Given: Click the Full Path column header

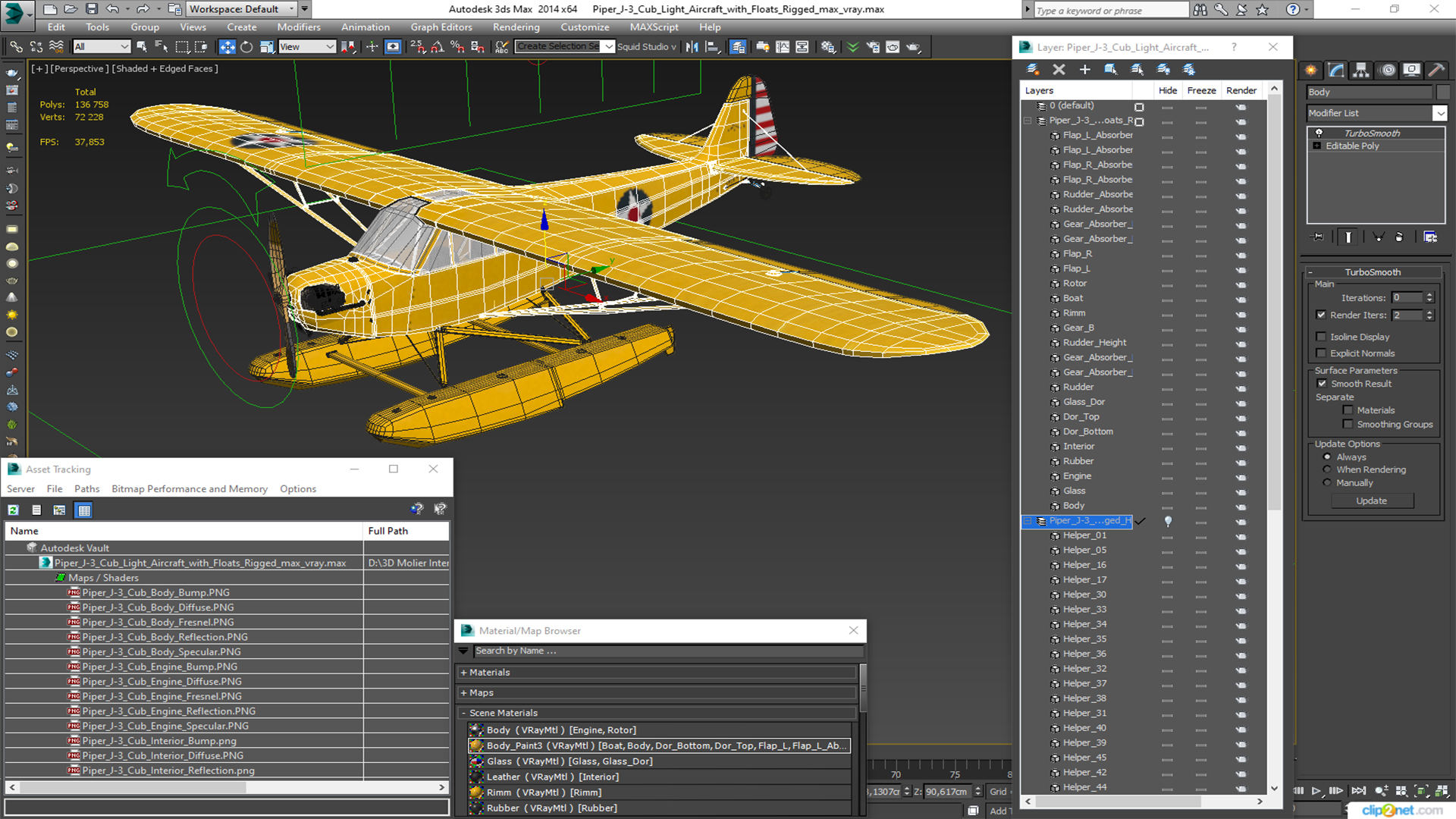Looking at the screenshot, I should click(x=406, y=531).
